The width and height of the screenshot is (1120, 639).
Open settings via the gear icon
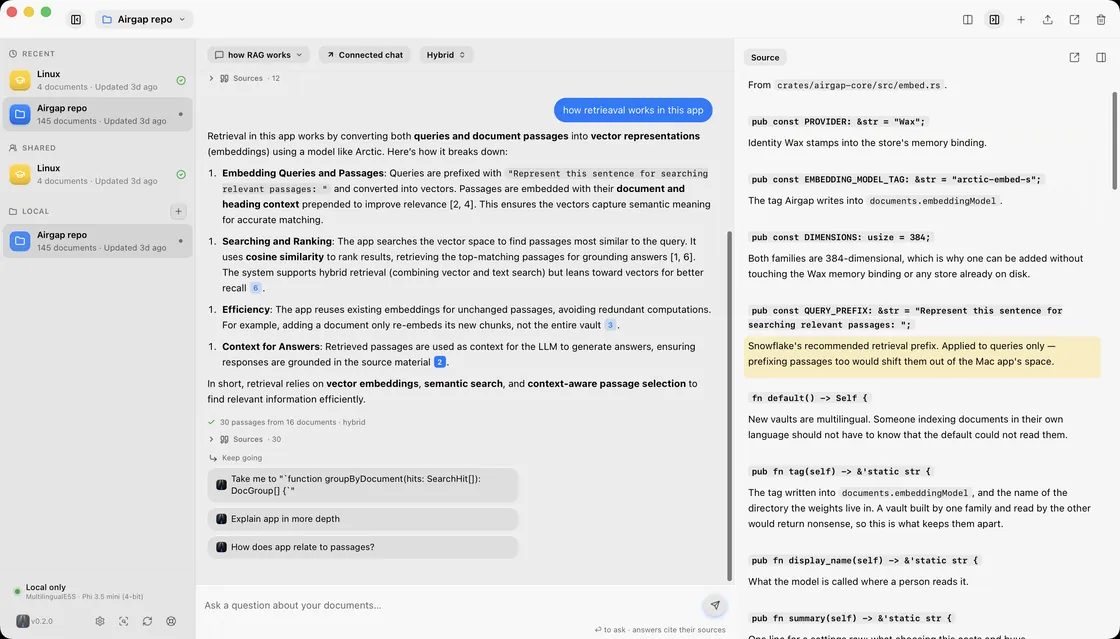tap(100, 621)
